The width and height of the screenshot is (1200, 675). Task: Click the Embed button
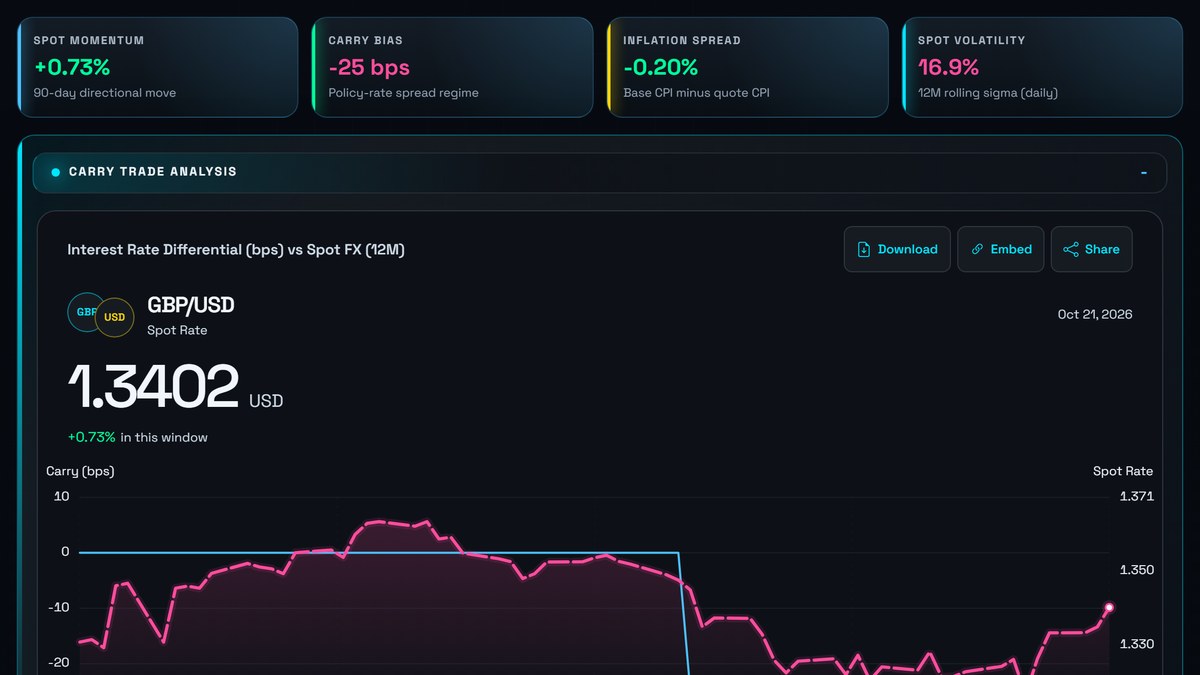pyautogui.click(x=1001, y=249)
